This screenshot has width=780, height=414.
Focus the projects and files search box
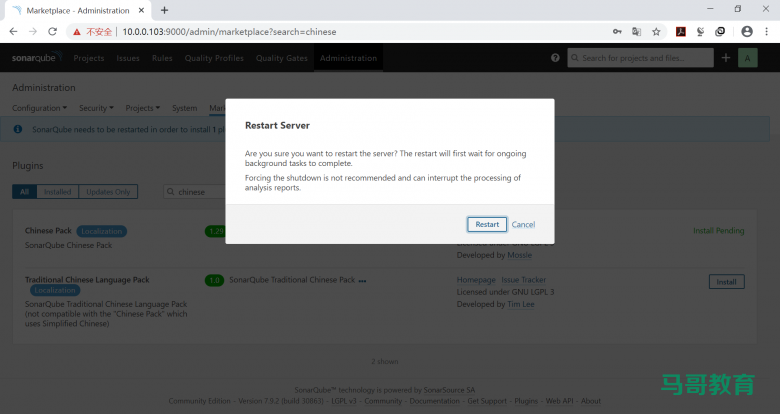pyautogui.click(x=641, y=58)
